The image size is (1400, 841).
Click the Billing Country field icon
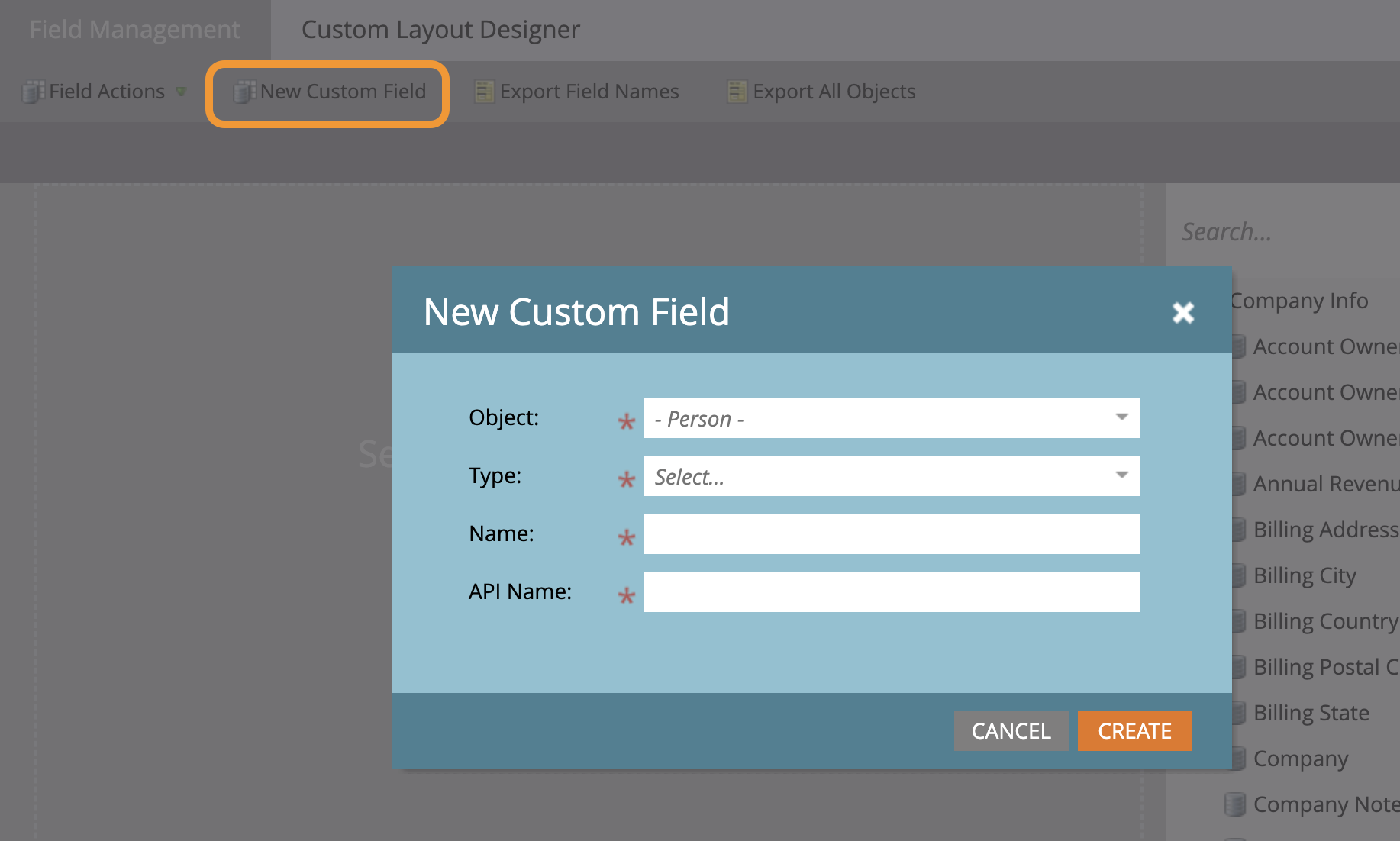coord(1239,621)
